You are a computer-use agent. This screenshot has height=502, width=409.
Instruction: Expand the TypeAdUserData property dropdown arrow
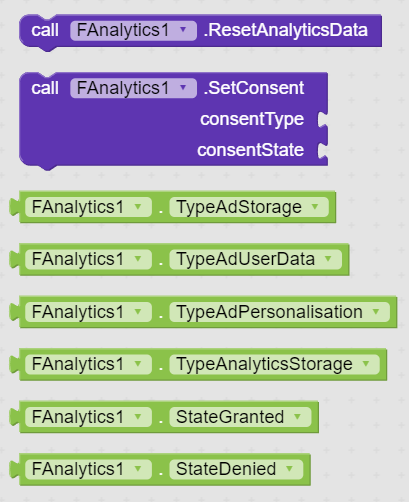328,259
